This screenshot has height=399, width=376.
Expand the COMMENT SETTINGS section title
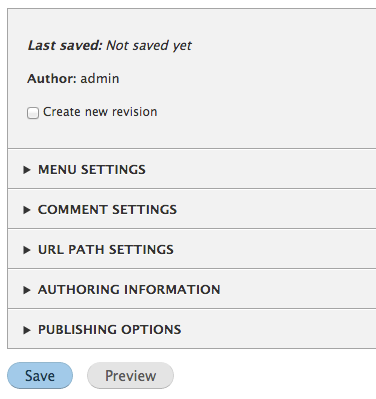click(107, 210)
